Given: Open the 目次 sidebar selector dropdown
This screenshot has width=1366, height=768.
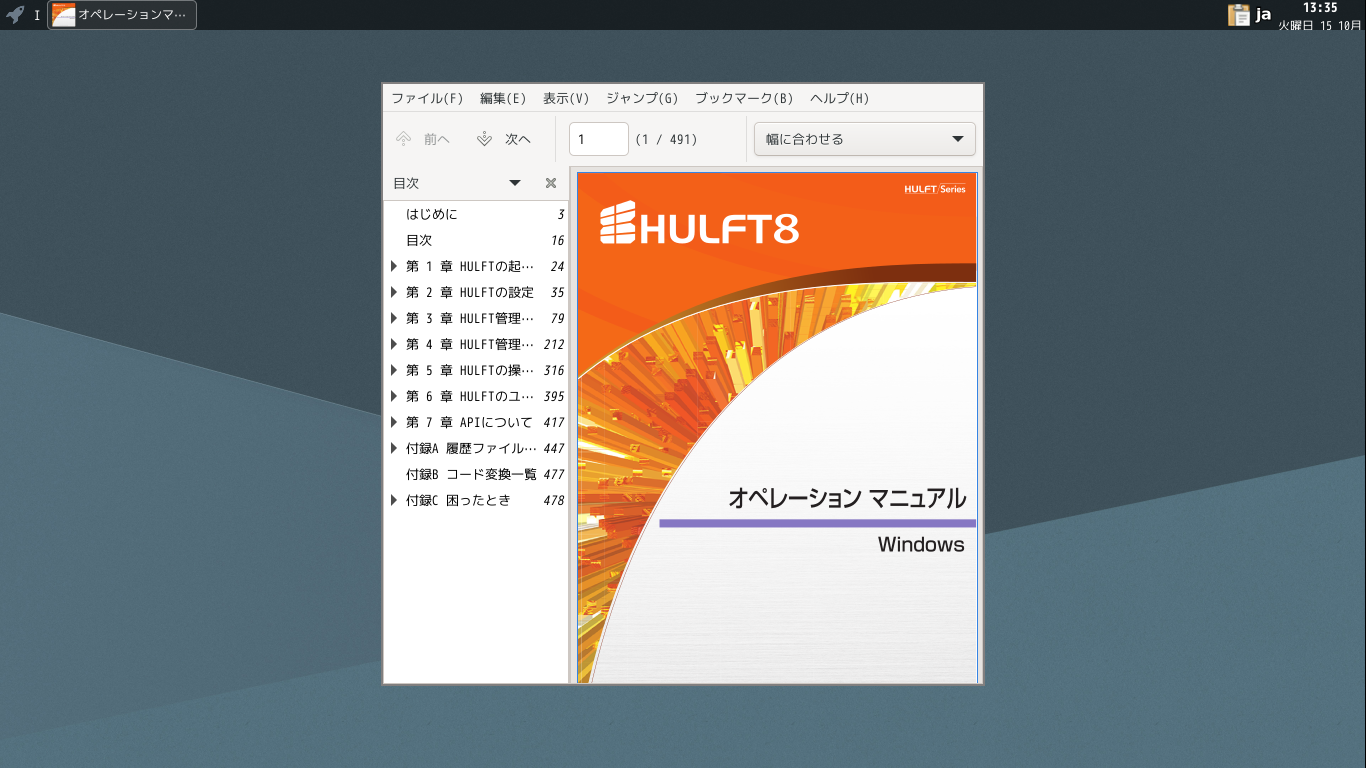Looking at the screenshot, I should [x=457, y=183].
